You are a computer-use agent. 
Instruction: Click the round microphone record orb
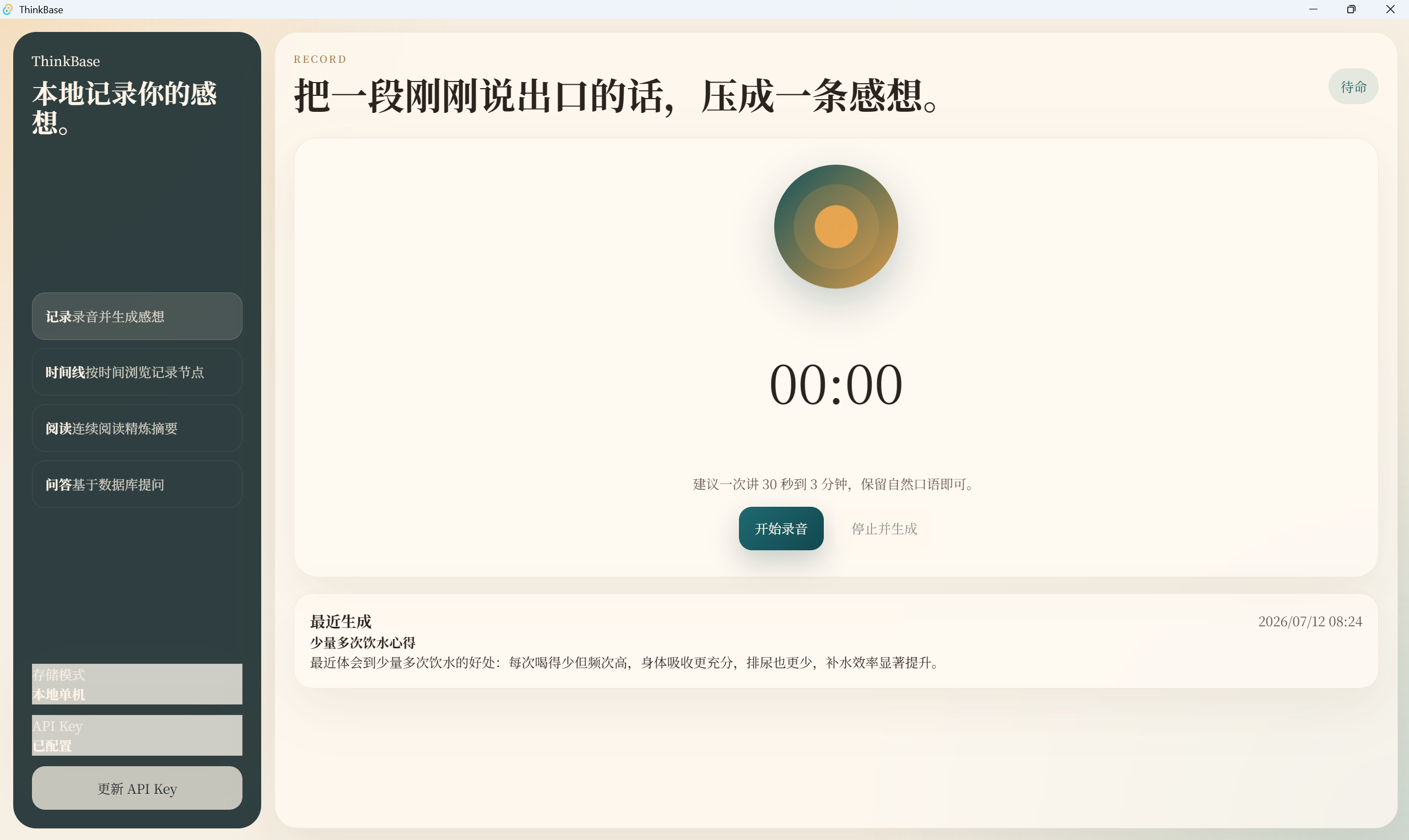(x=835, y=226)
